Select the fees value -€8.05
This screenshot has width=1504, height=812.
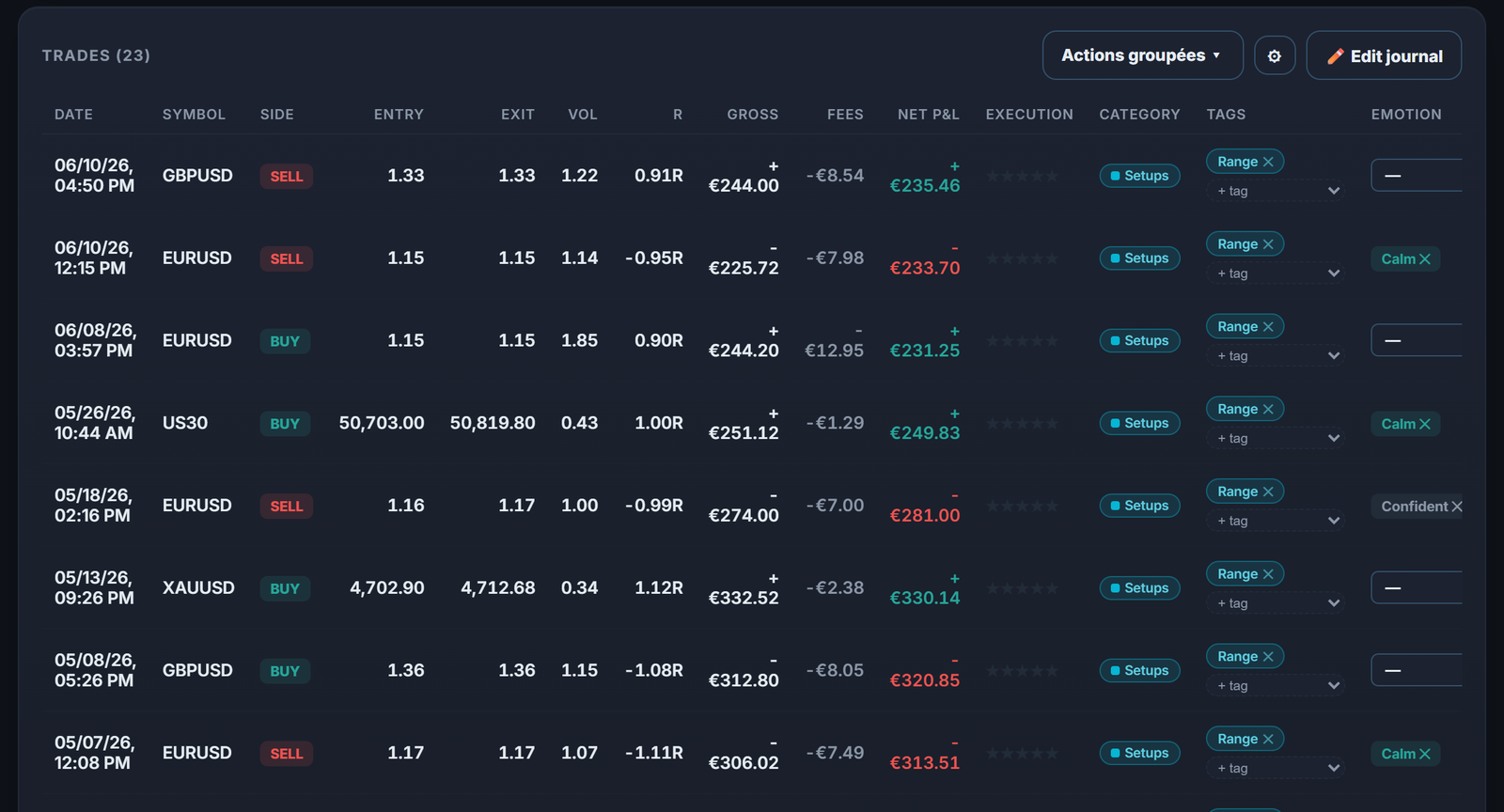click(835, 670)
